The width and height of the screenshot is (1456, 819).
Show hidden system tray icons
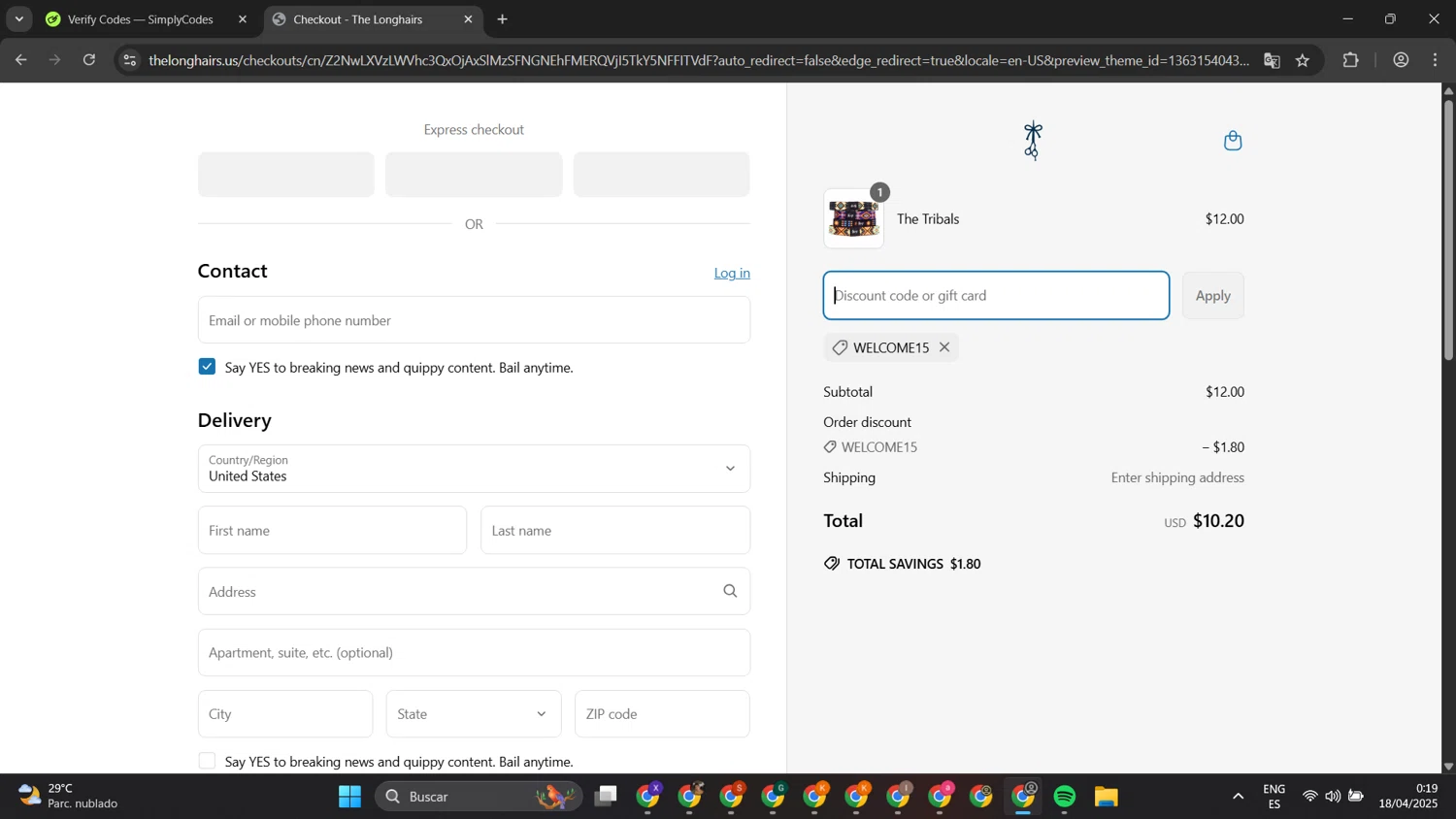1238,797
